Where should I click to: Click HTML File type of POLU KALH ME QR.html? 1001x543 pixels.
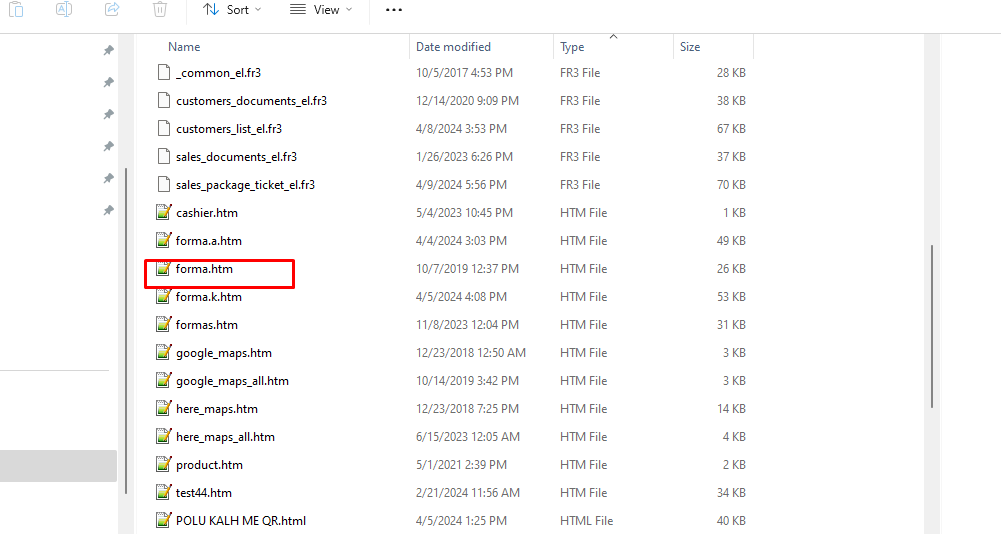point(587,521)
